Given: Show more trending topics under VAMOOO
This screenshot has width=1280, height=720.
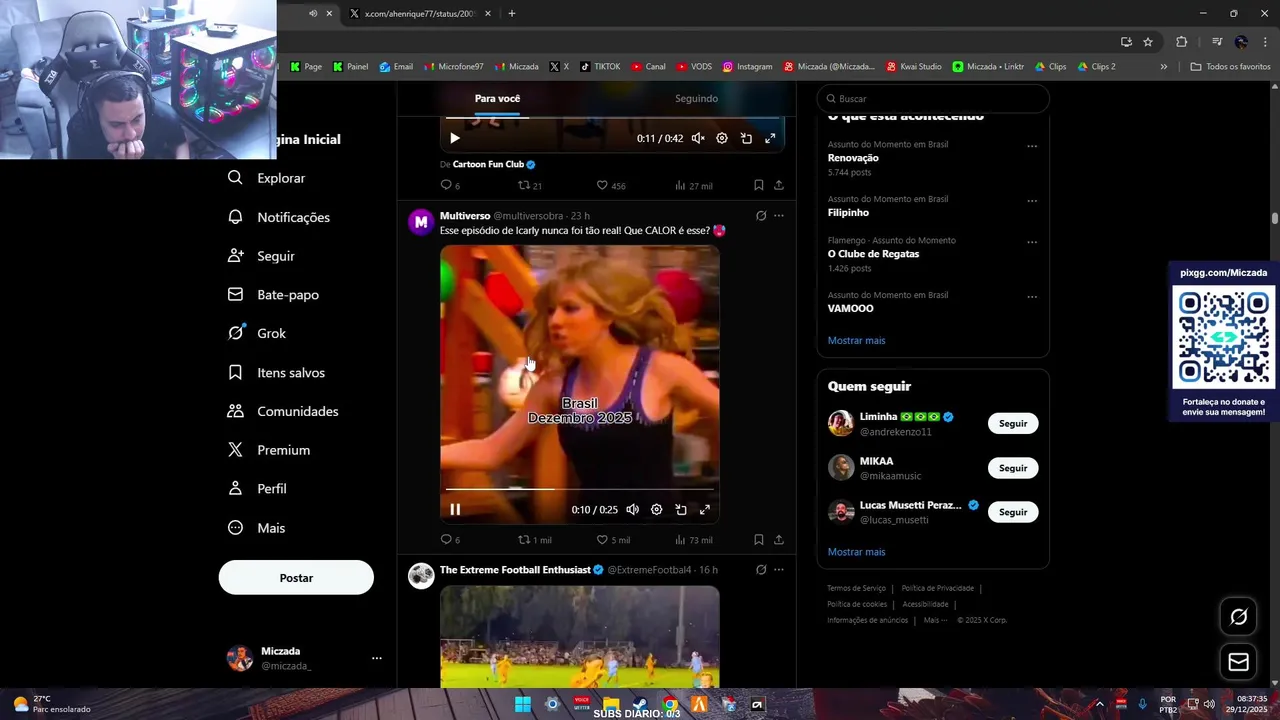Looking at the screenshot, I should pos(856,341).
